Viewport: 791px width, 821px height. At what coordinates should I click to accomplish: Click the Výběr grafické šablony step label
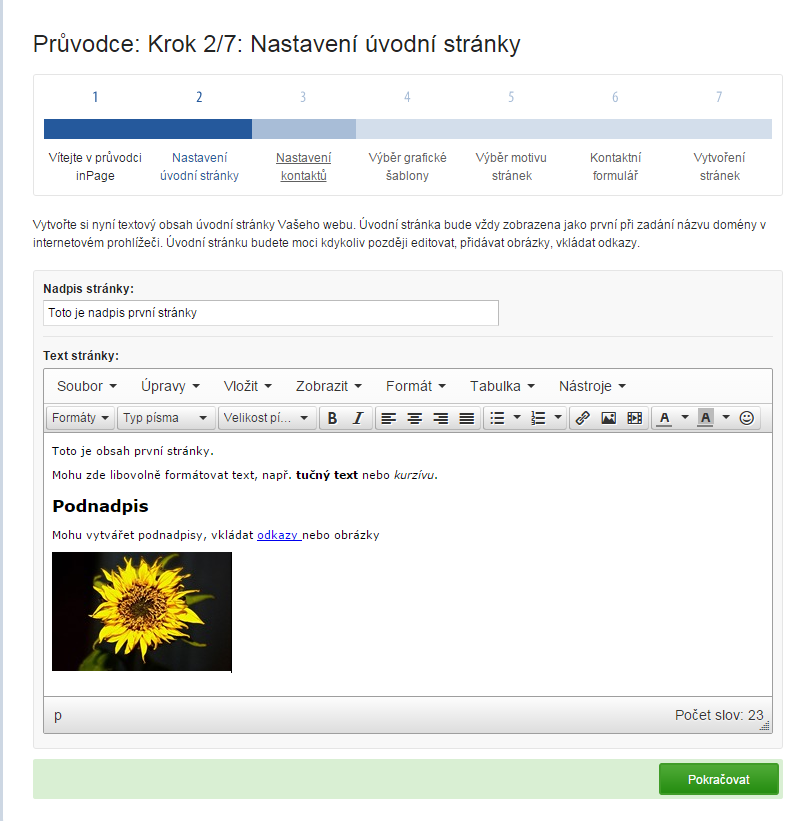(407, 167)
